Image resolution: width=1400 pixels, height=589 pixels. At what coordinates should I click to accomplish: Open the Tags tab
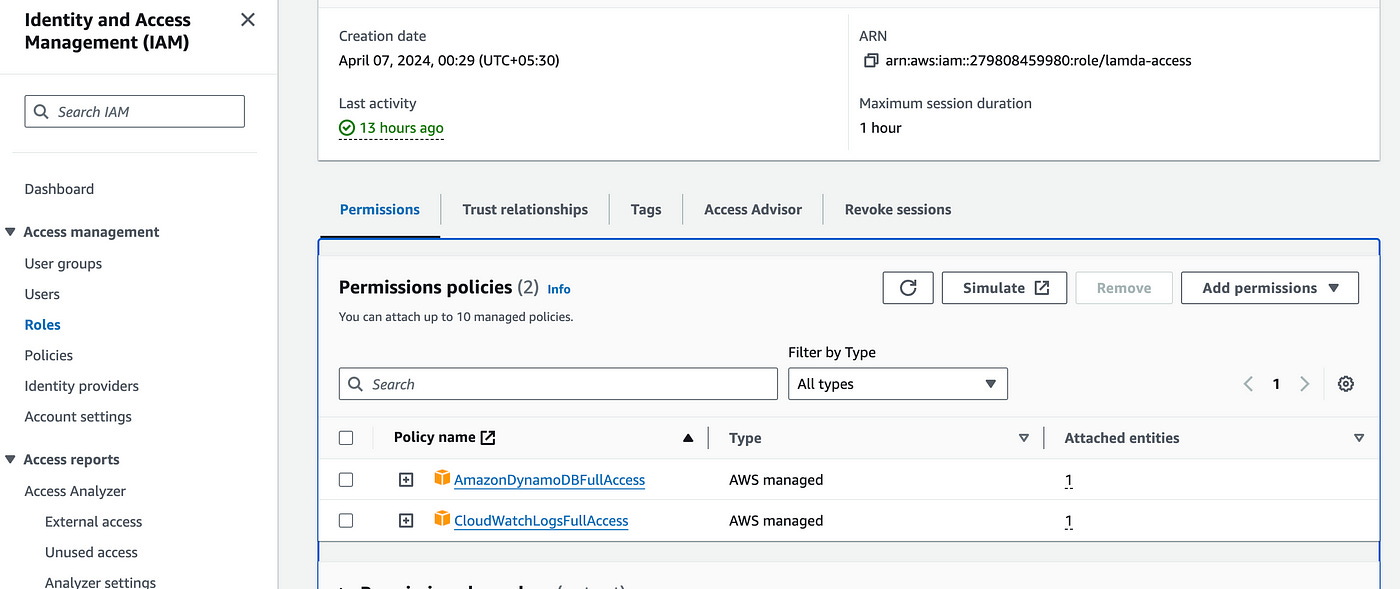point(646,209)
